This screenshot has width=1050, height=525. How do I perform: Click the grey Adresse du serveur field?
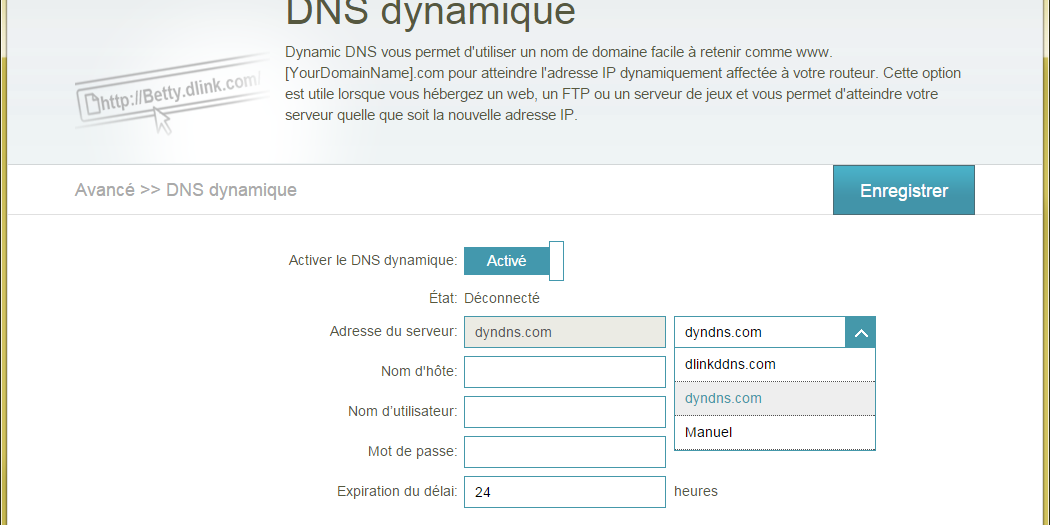tap(565, 332)
